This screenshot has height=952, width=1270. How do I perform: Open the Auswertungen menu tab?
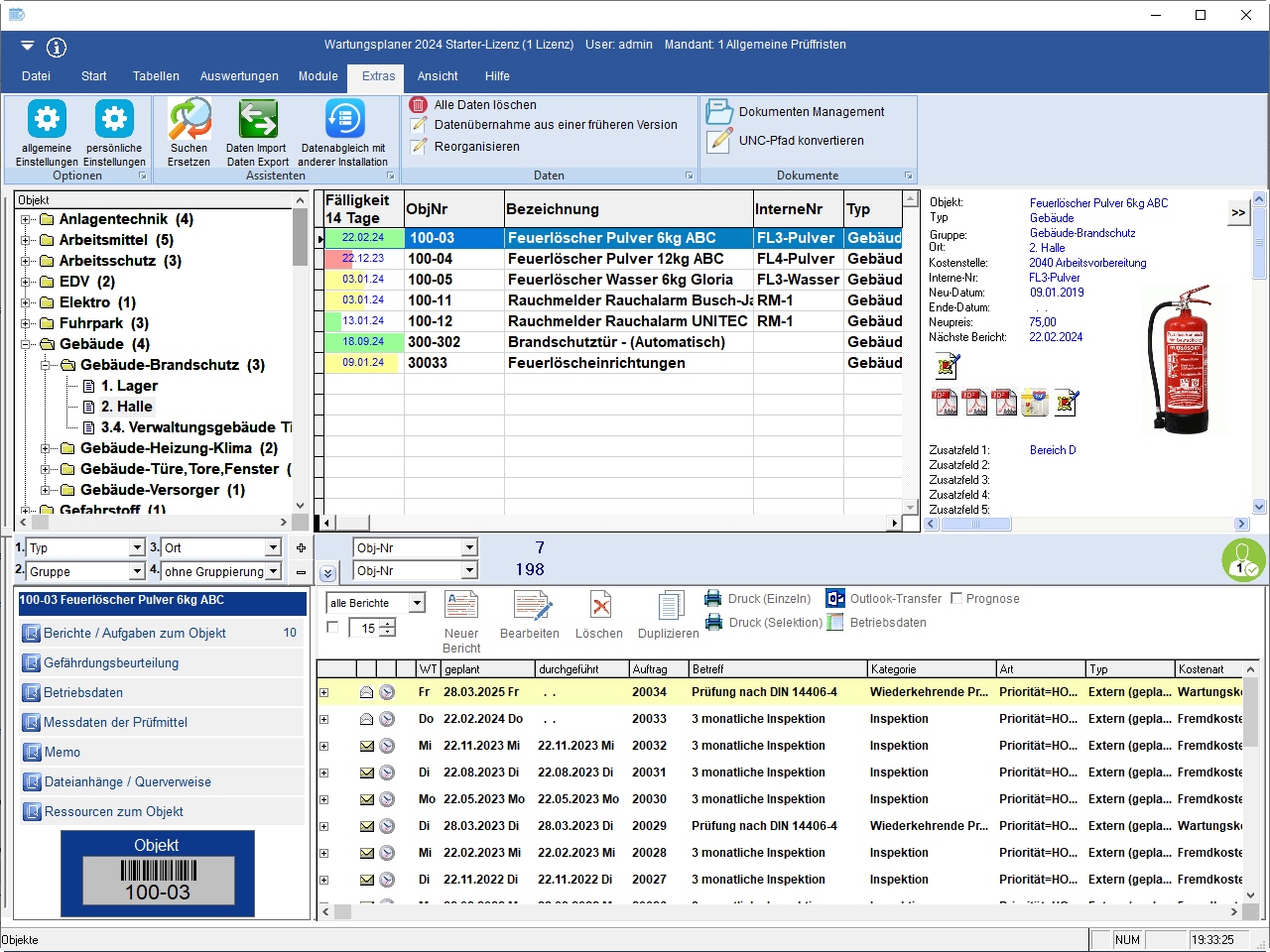click(239, 76)
